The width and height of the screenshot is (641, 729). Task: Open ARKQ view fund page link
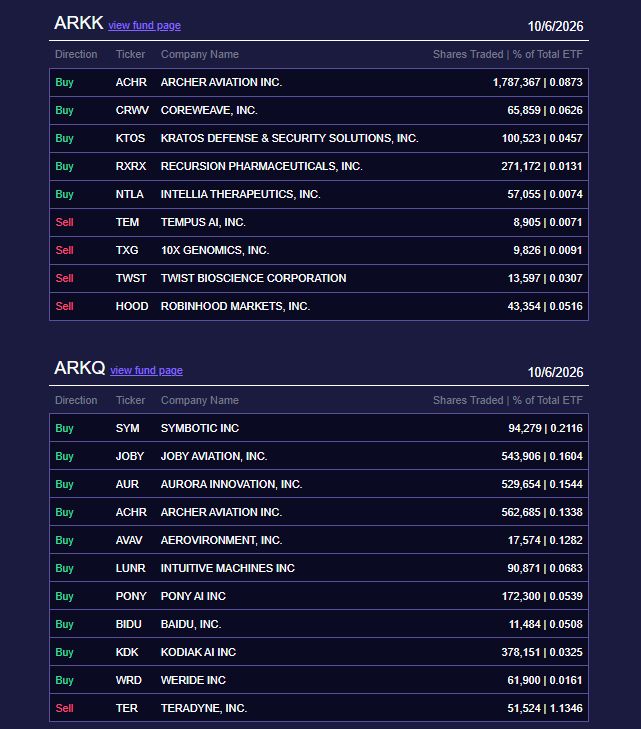pos(146,370)
